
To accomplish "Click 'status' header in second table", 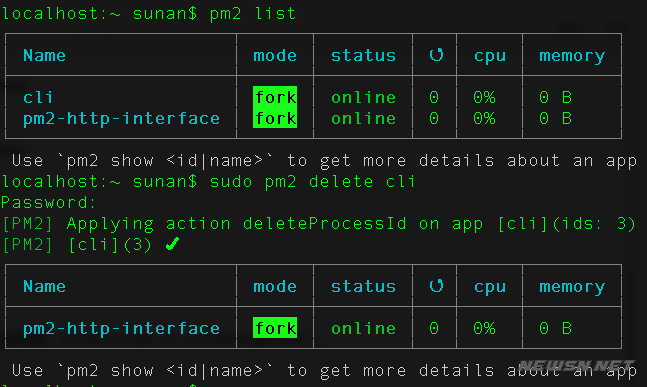I will point(363,286).
